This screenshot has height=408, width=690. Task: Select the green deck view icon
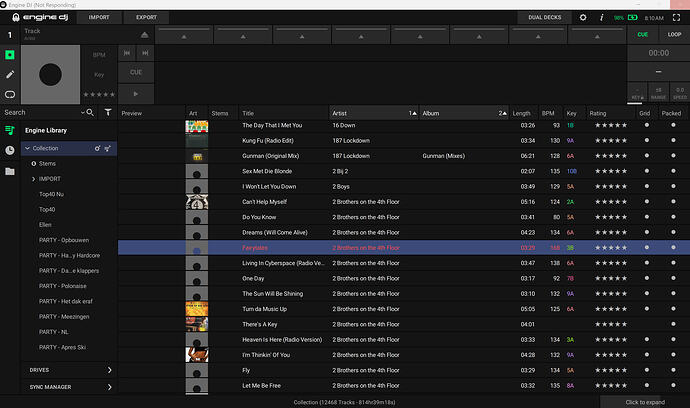(x=10, y=55)
